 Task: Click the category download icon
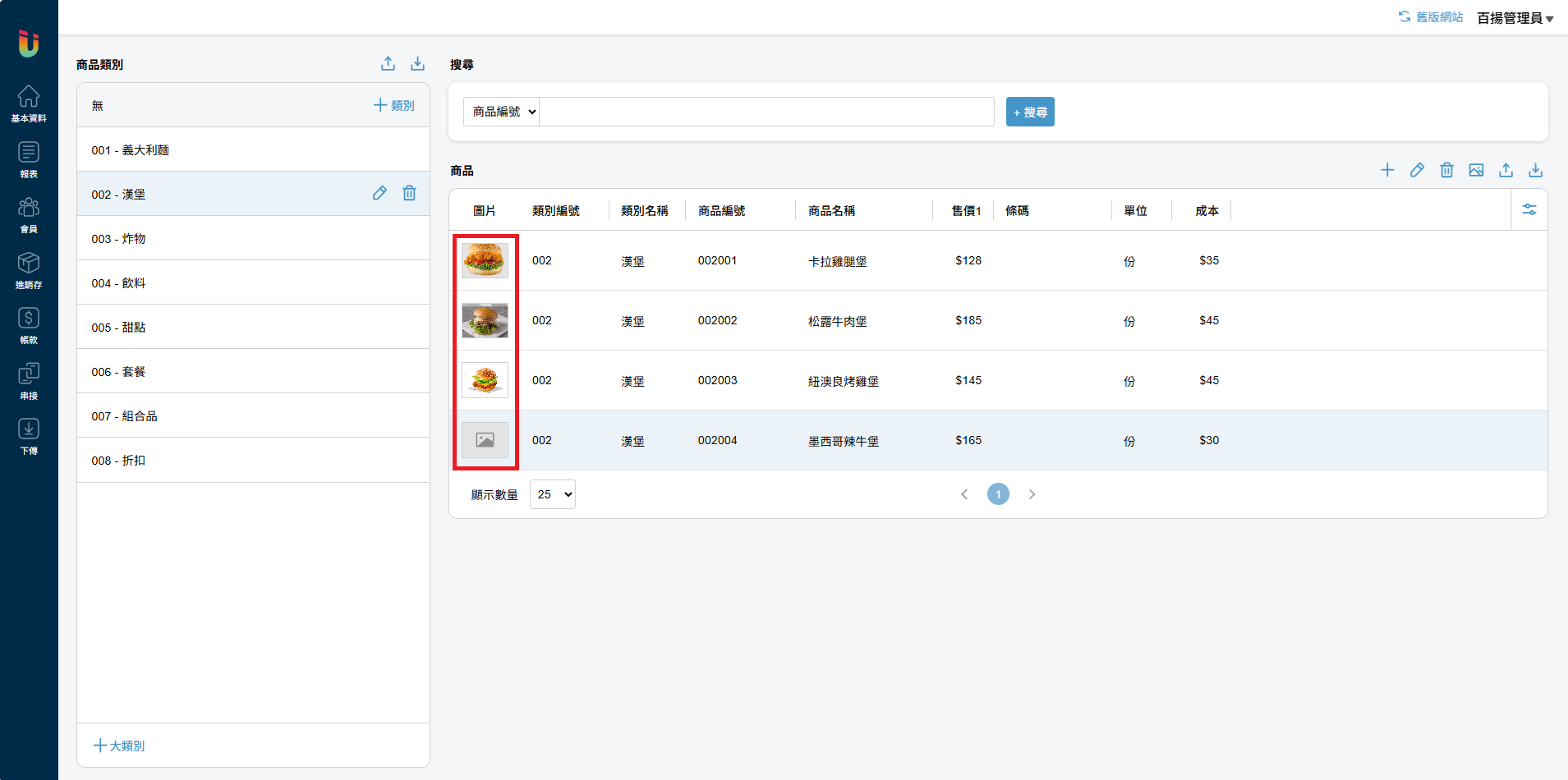(417, 64)
